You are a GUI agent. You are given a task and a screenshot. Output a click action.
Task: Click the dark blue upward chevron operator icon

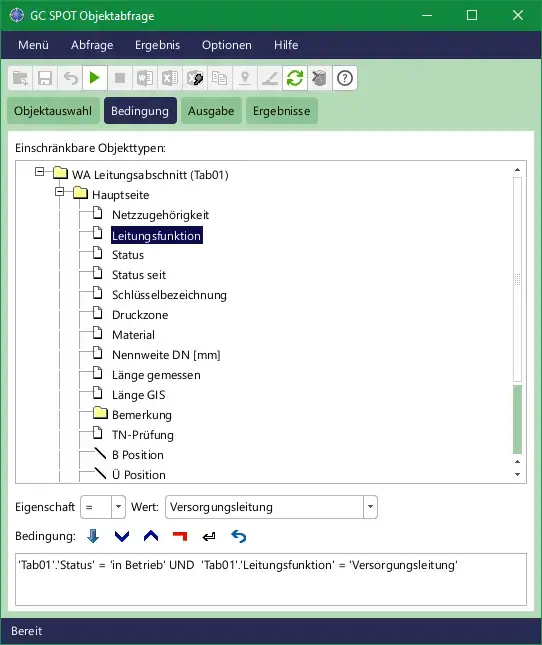[151, 536]
